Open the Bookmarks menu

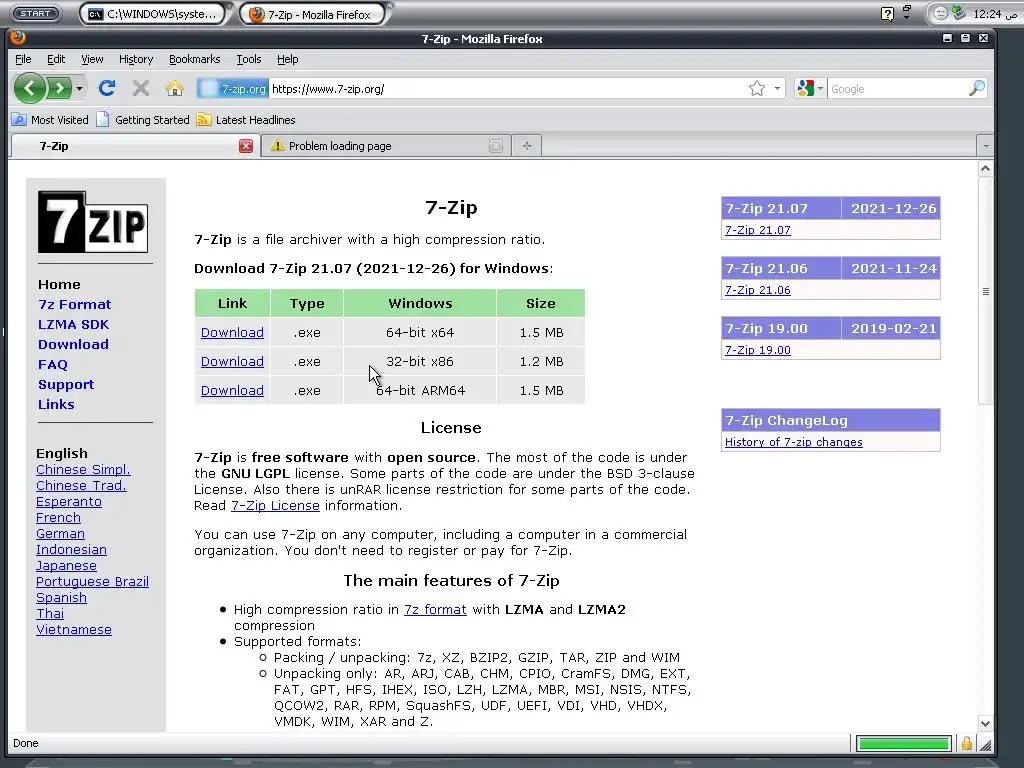point(195,59)
